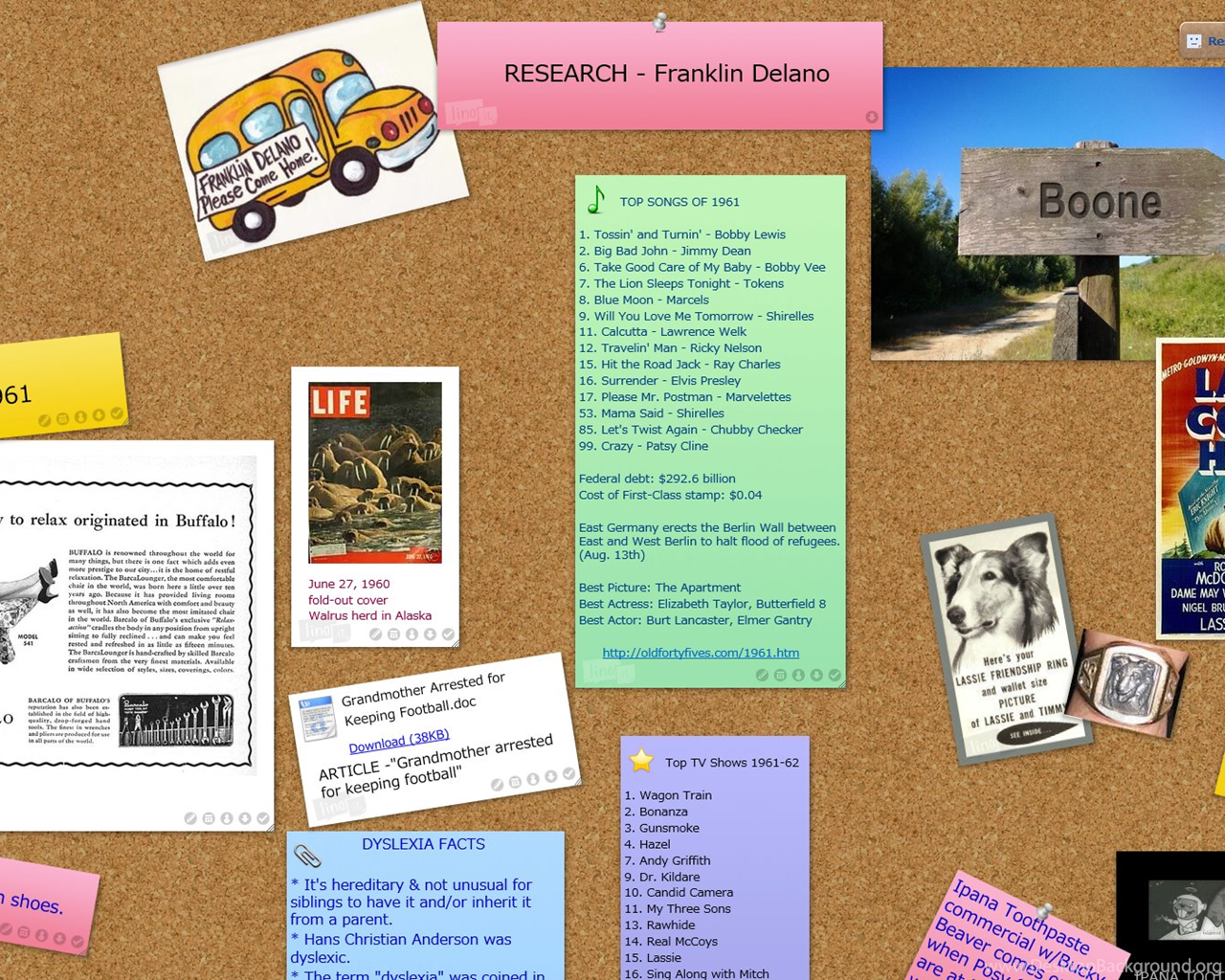Peel off the Buffalo ad note
1225x980 pixels.
click(263, 818)
